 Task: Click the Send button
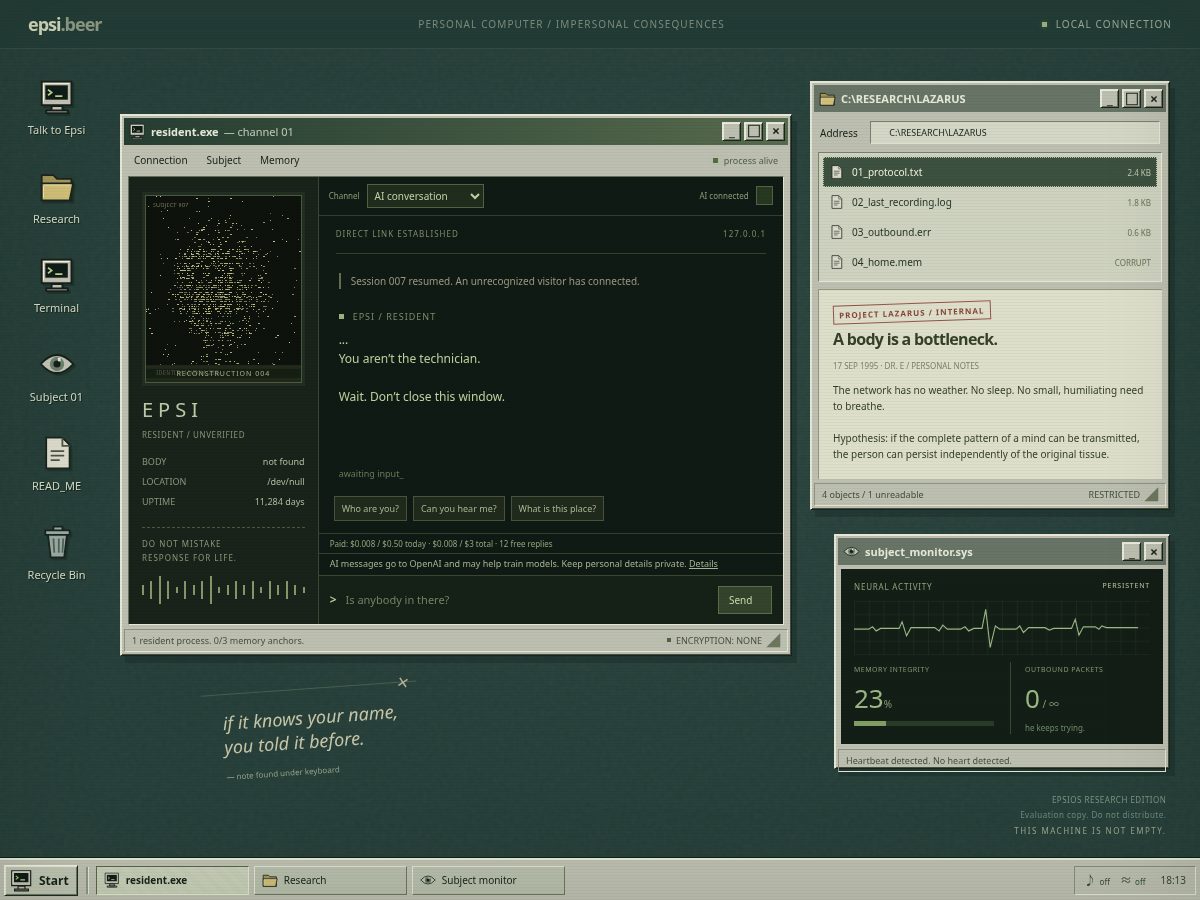coord(744,600)
